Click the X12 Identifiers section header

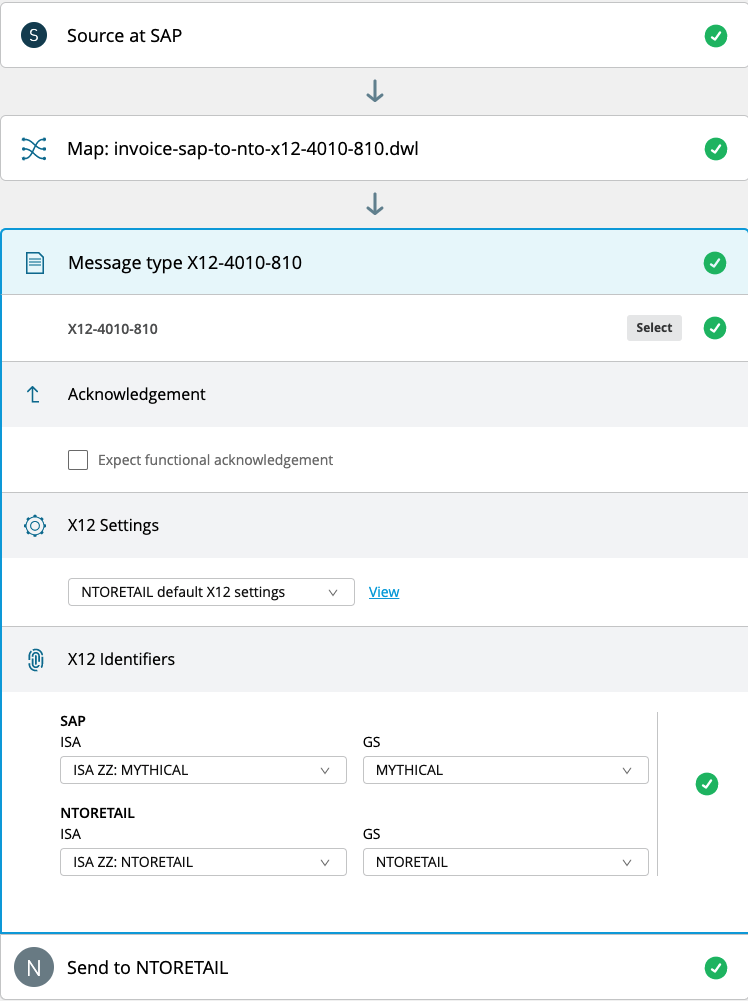click(375, 659)
